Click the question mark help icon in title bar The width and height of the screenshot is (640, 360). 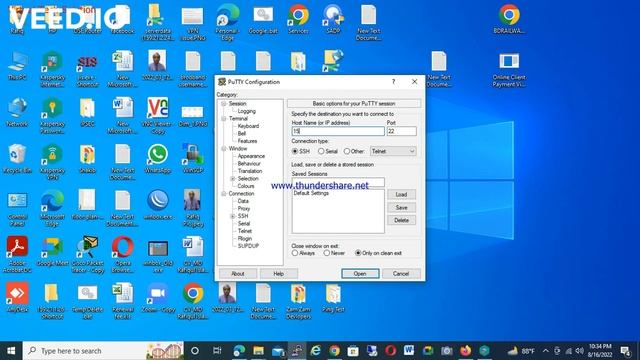(393, 82)
